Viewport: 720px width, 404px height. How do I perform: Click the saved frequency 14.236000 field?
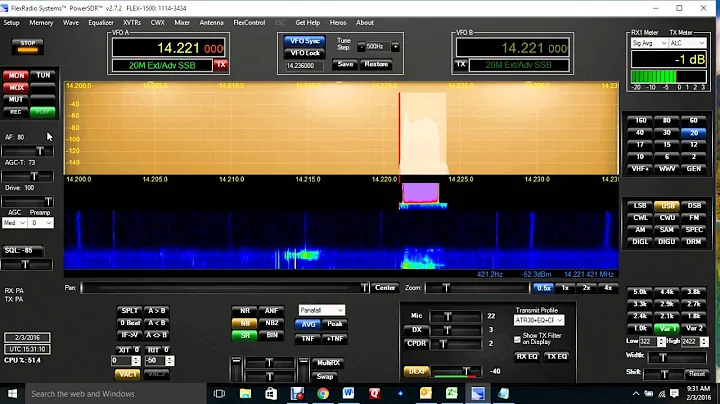tap(304, 66)
